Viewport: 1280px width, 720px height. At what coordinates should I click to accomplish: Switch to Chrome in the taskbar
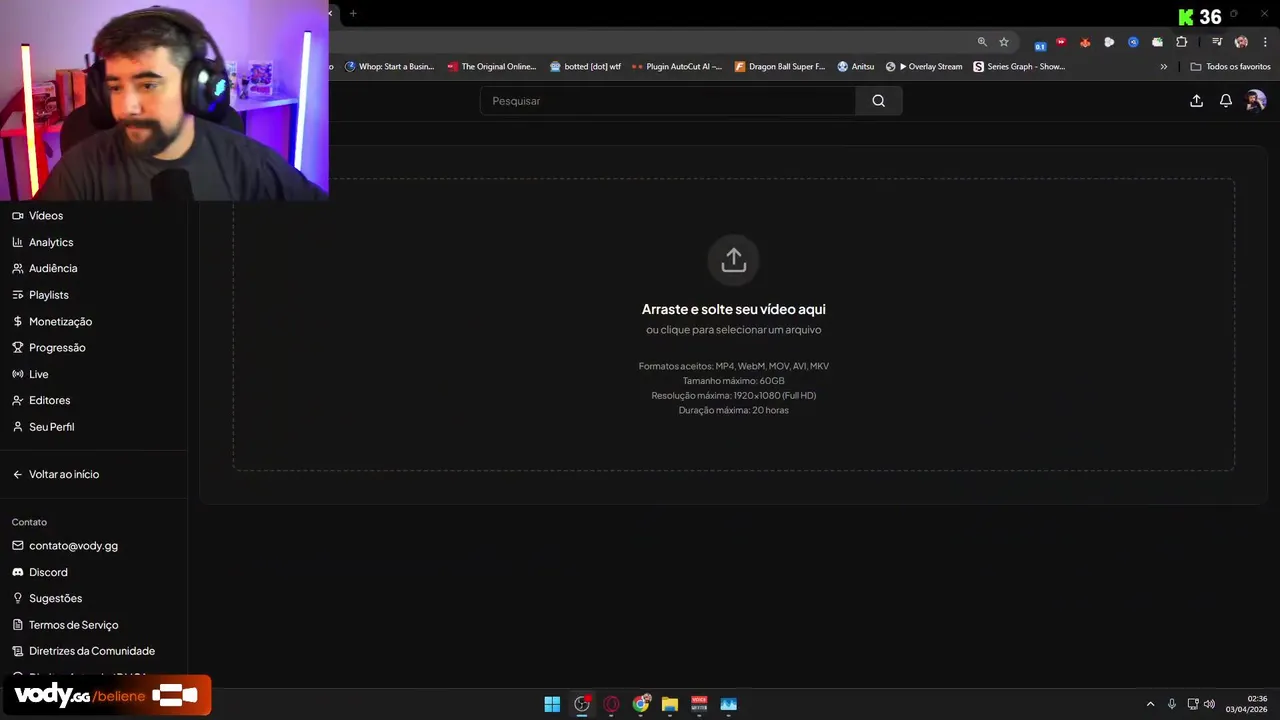coord(641,704)
